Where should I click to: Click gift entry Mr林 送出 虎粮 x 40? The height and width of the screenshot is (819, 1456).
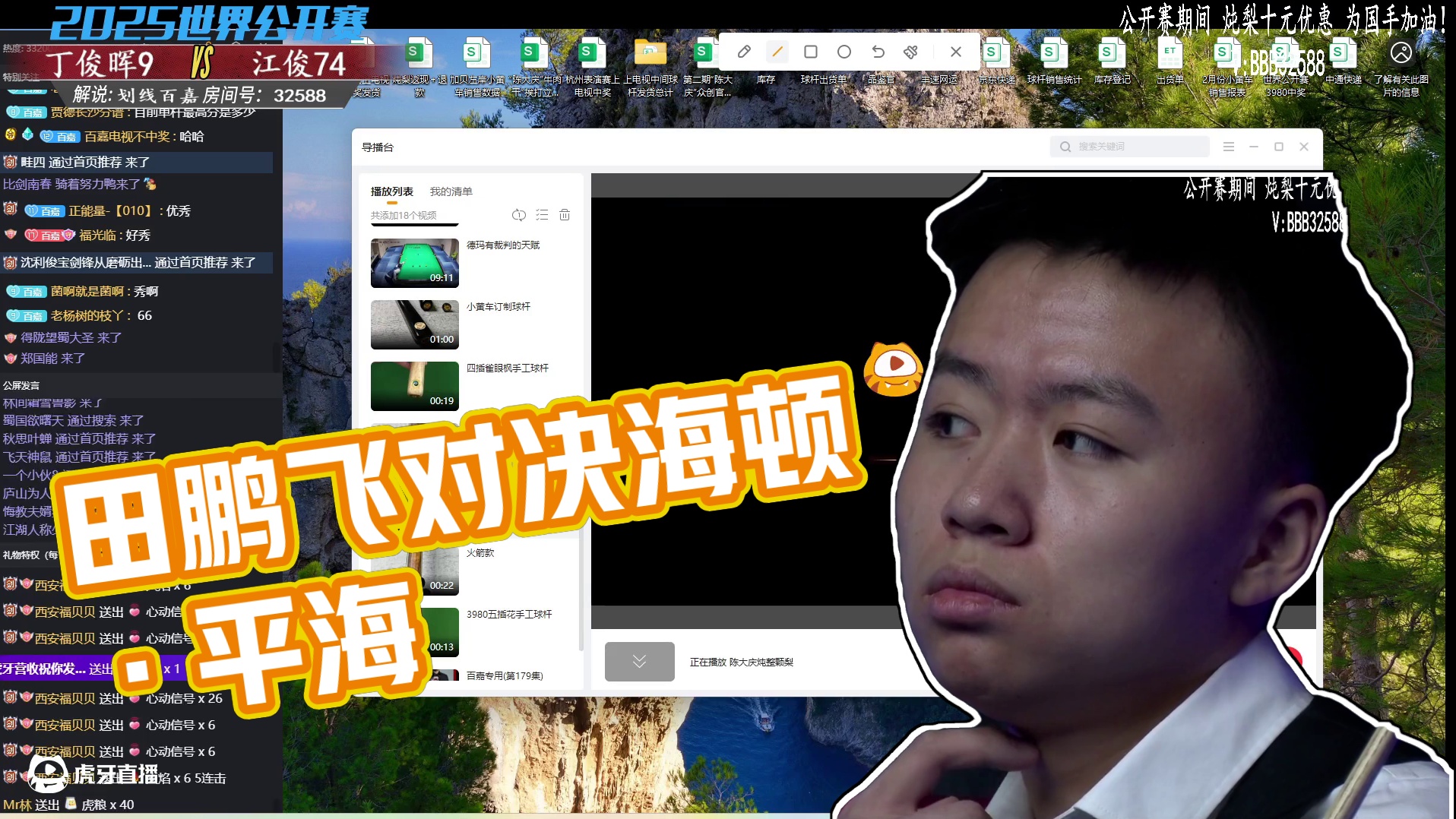click(x=68, y=805)
